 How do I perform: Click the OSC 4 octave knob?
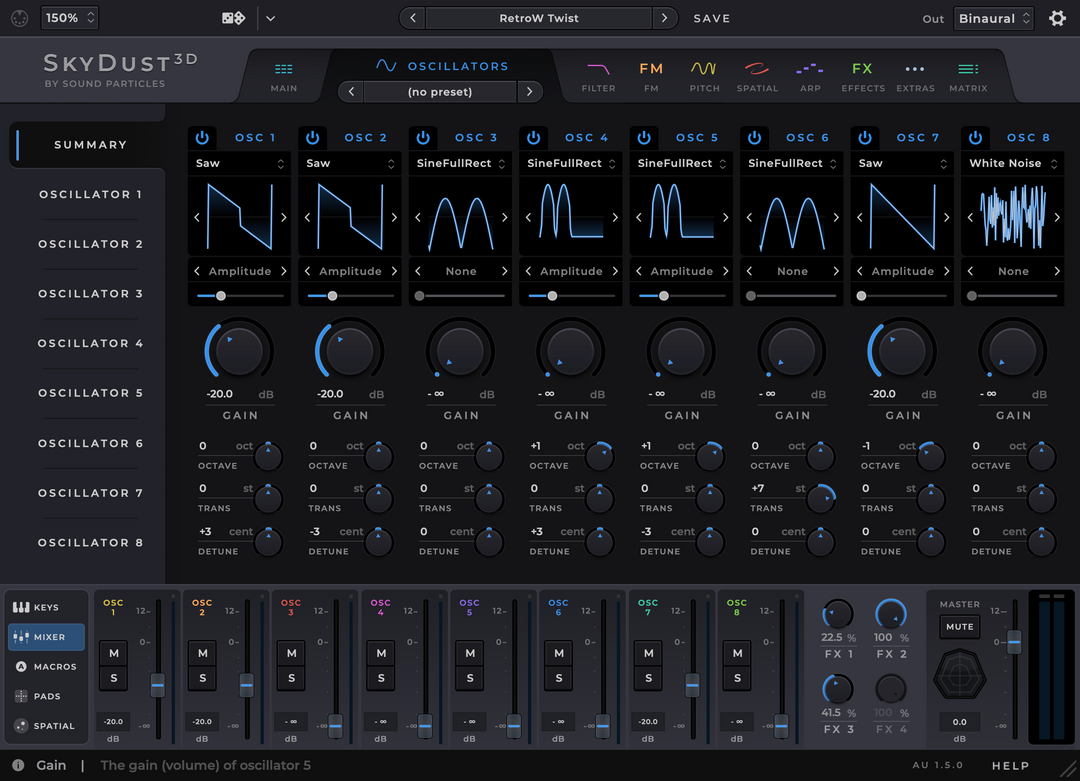599,456
